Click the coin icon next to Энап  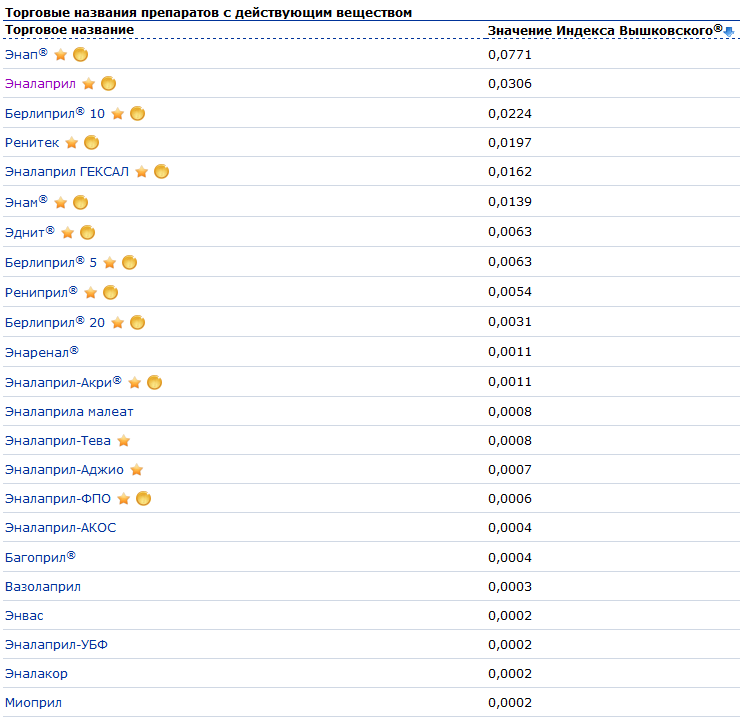tap(81, 54)
